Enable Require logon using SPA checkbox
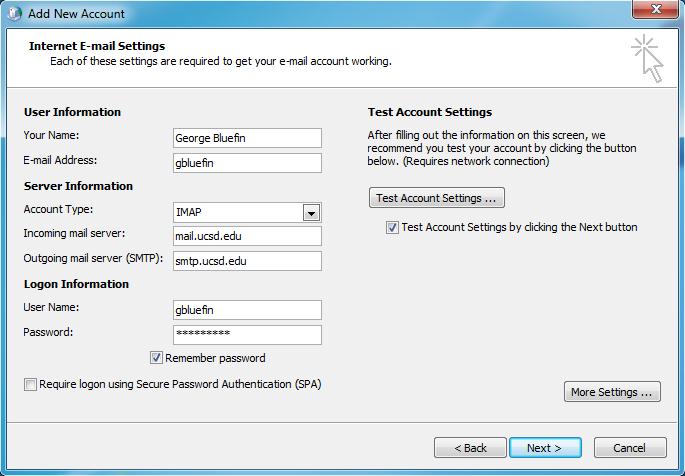This screenshot has width=685, height=476. tap(30, 384)
